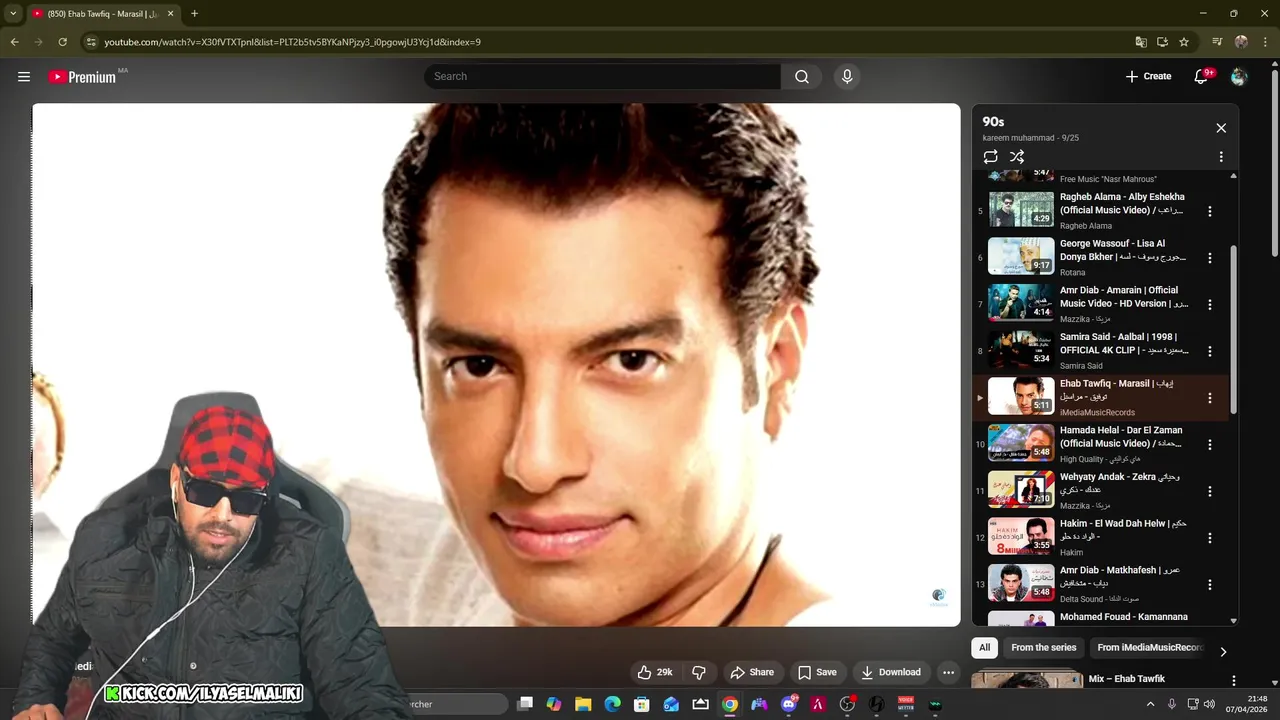Save the video to a playlist
The image size is (1280, 720).
pyautogui.click(x=817, y=672)
